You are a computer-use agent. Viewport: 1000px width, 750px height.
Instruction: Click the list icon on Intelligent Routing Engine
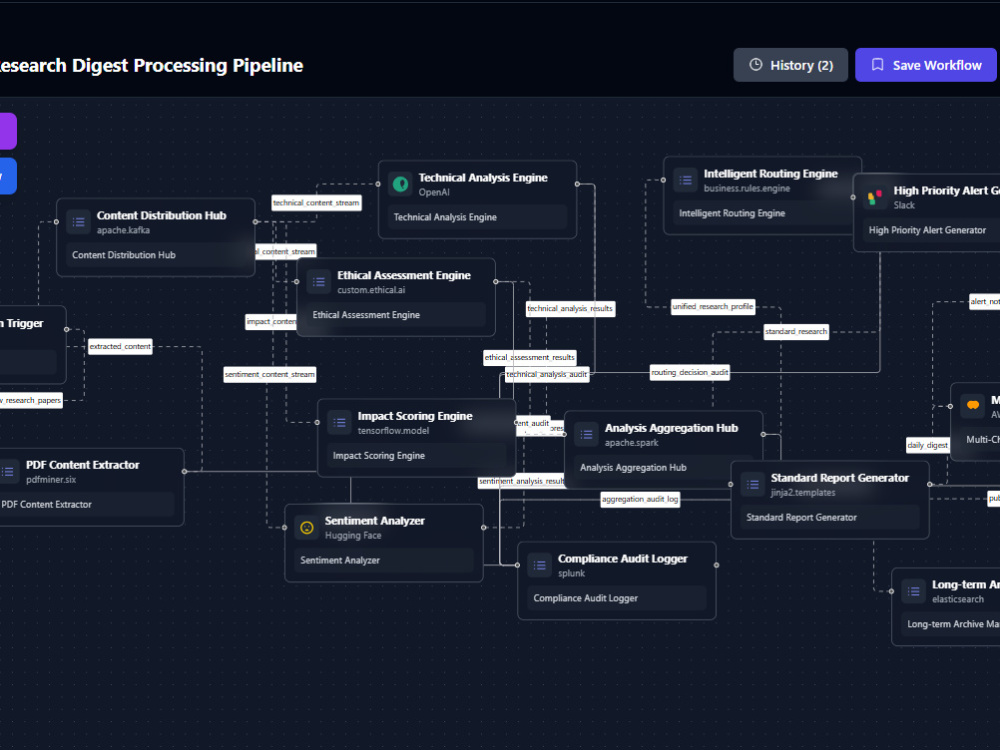(686, 180)
